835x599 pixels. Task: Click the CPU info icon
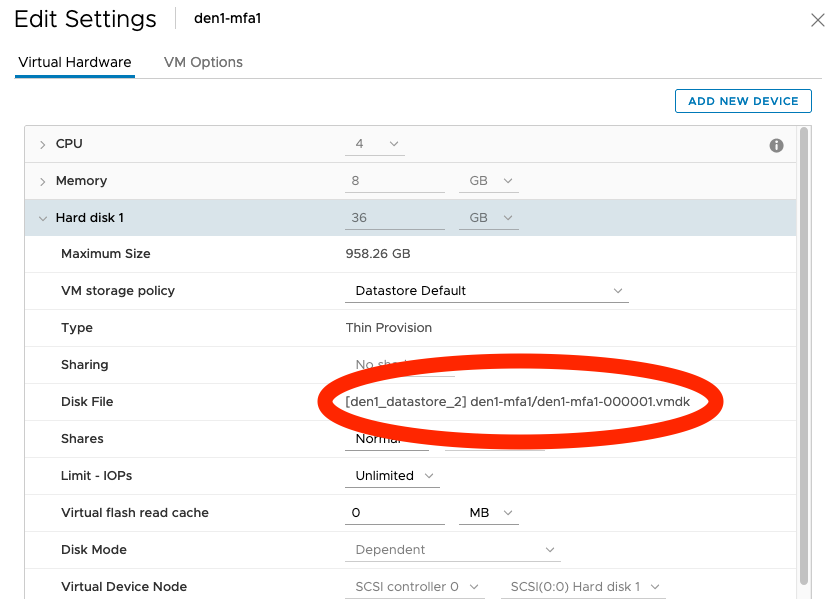776,145
